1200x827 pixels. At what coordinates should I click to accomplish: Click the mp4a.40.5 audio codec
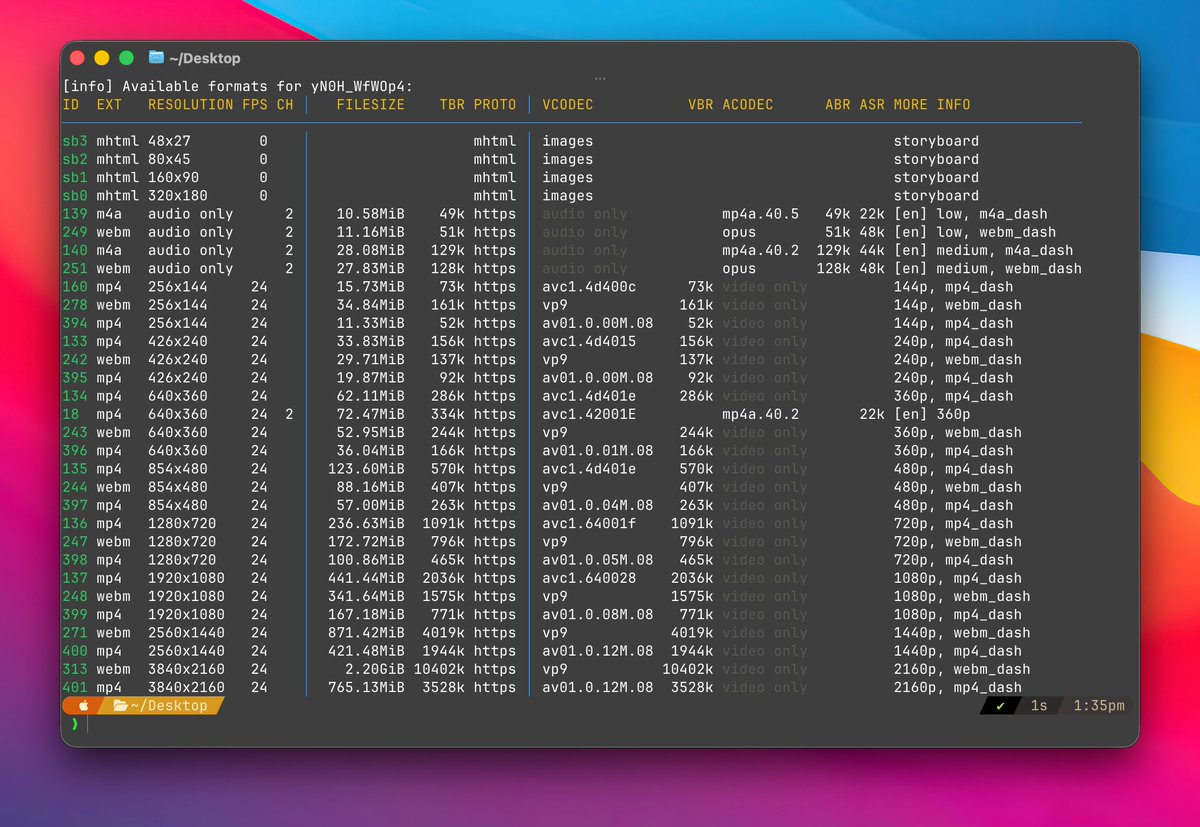(760, 214)
